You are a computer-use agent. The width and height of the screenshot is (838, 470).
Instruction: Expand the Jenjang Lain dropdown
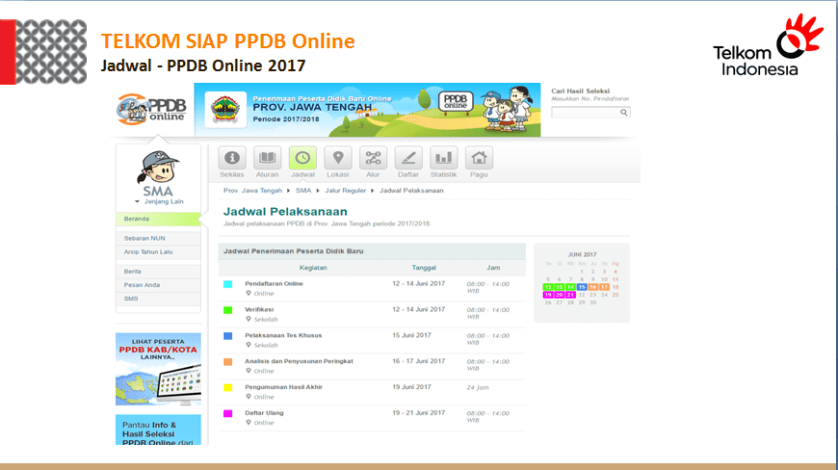[161, 201]
